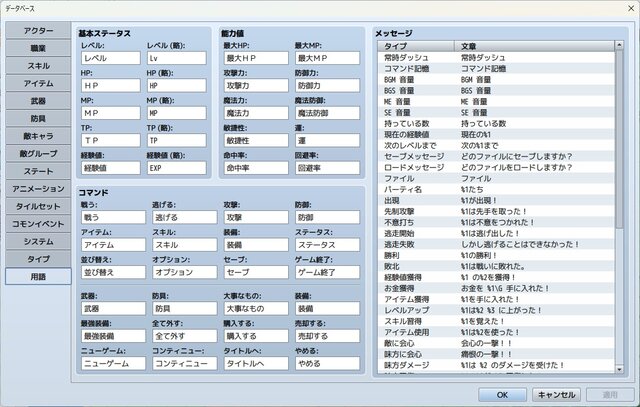The image size is (640, 407).
Task: Select the 用語 tab
Action: (x=38, y=276)
